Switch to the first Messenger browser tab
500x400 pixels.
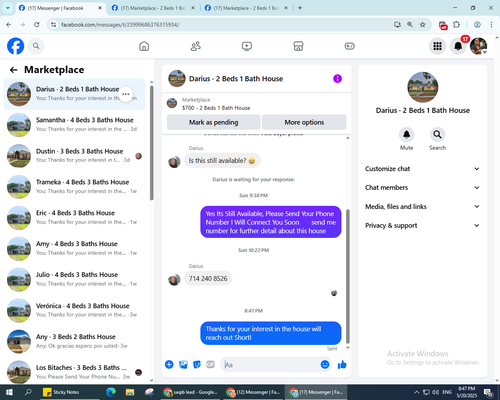(x=61, y=8)
